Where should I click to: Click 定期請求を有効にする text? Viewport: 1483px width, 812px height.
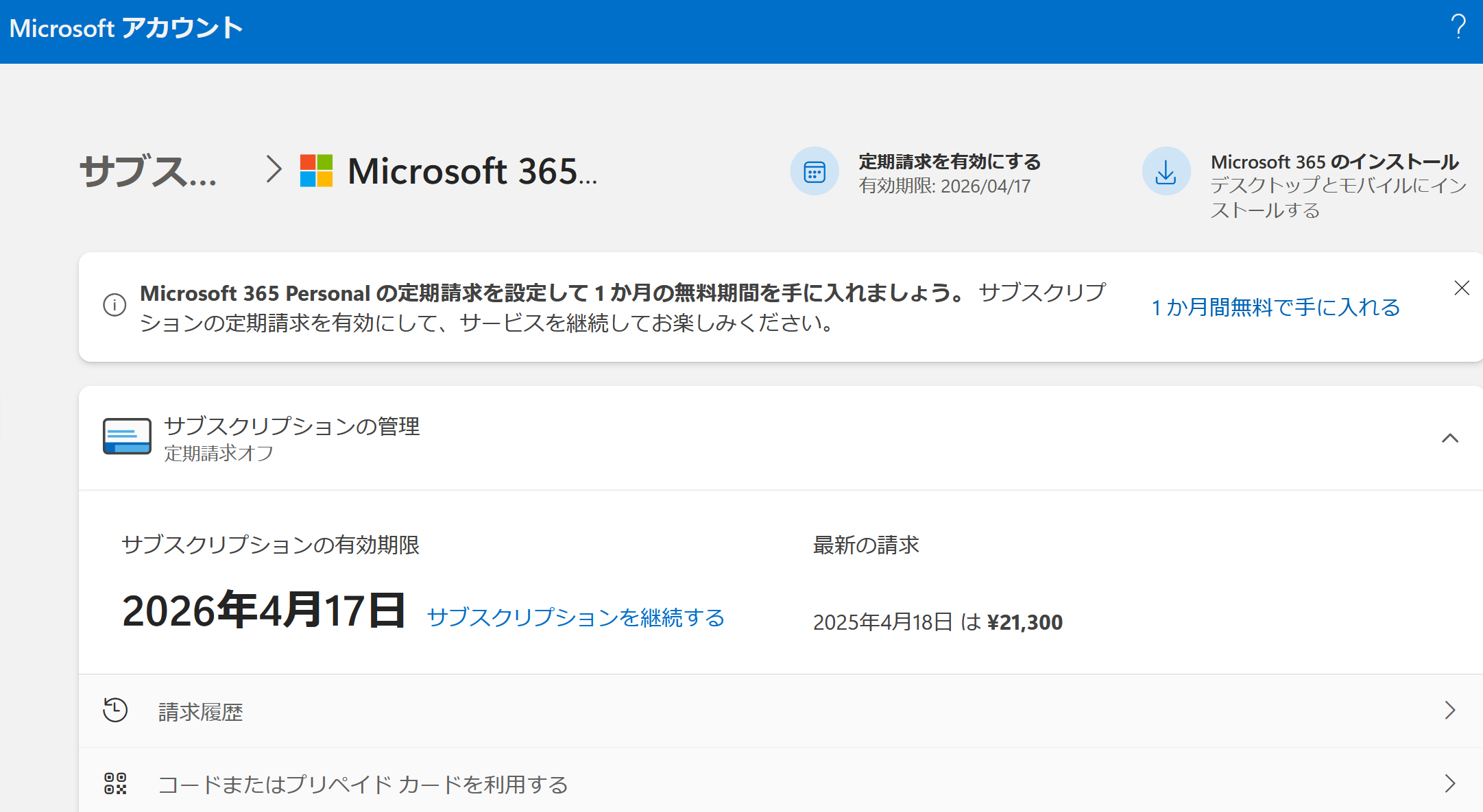click(x=950, y=162)
